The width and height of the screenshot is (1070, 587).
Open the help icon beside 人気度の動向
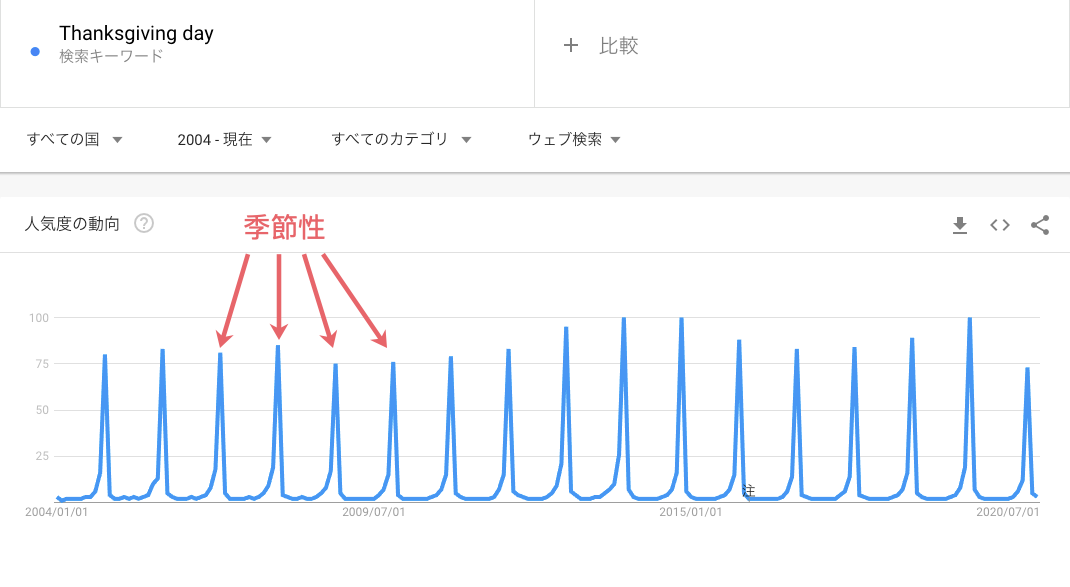144,224
